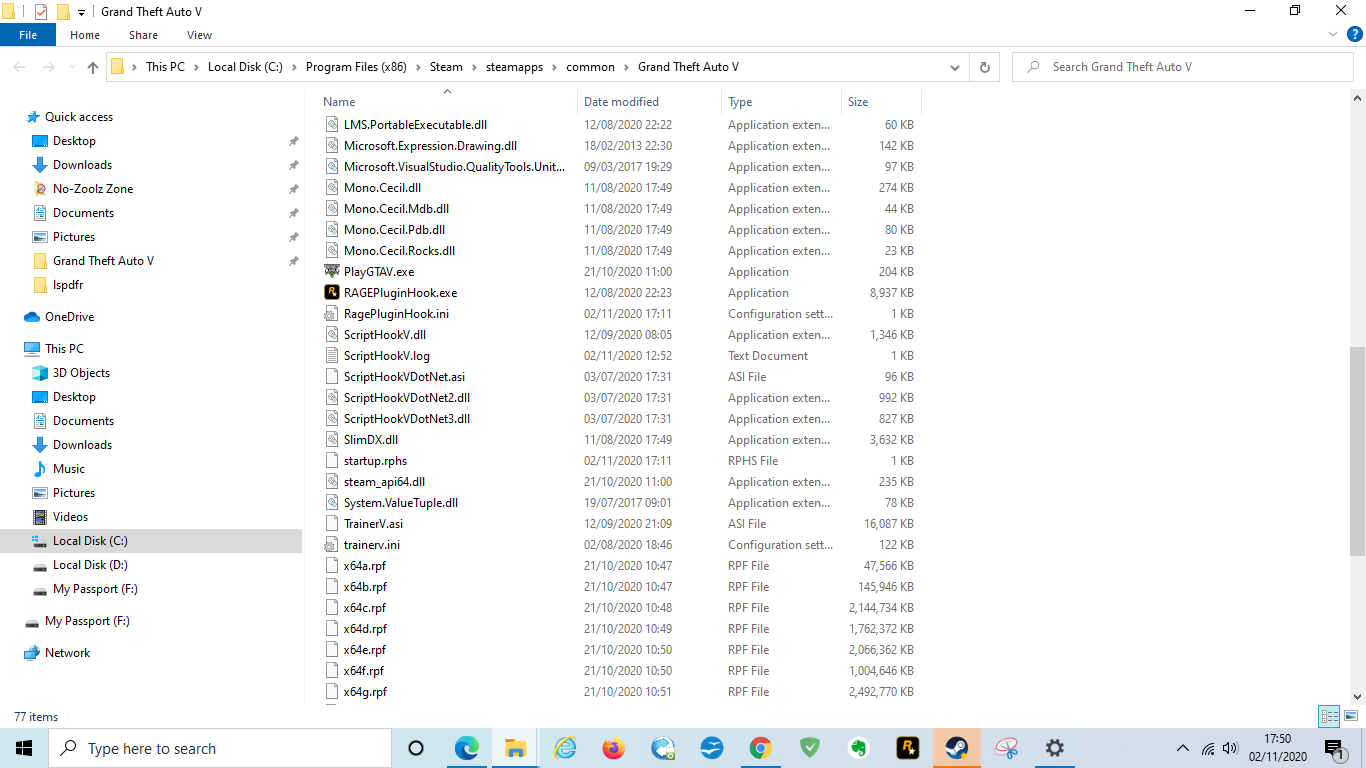The height and width of the screenshot is (768, 1366).
Task: Click the volume speaker tray icon
Action: click(1230, 748)
